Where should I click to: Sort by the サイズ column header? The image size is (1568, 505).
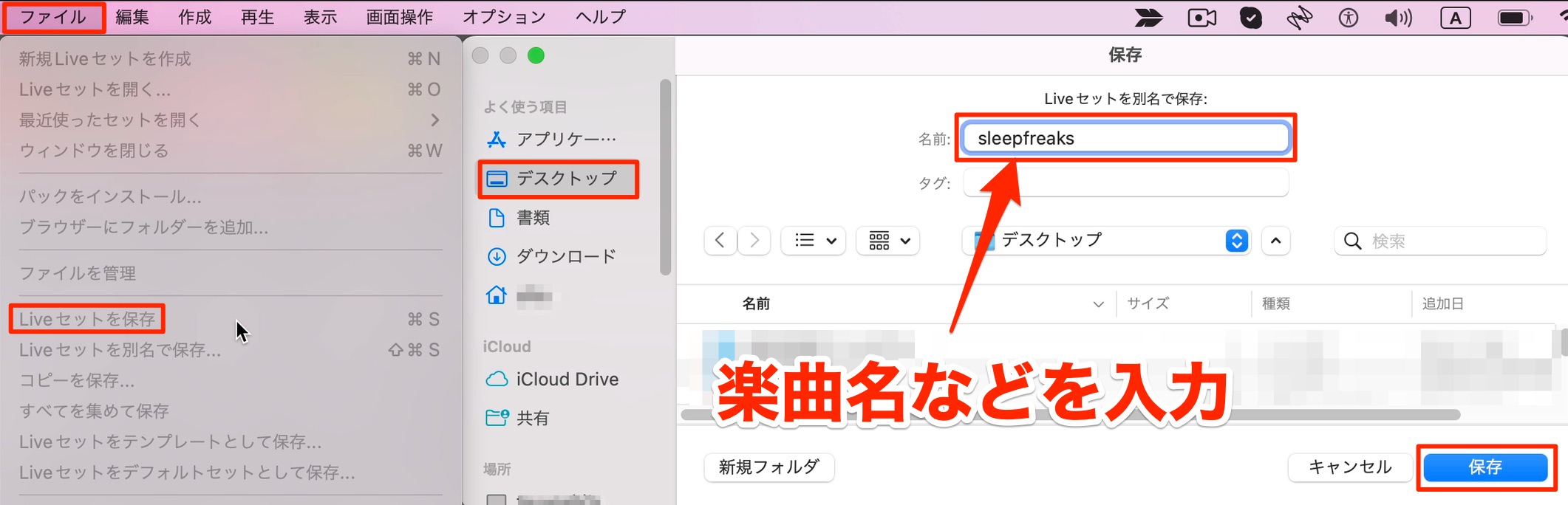click(1148, 303)
